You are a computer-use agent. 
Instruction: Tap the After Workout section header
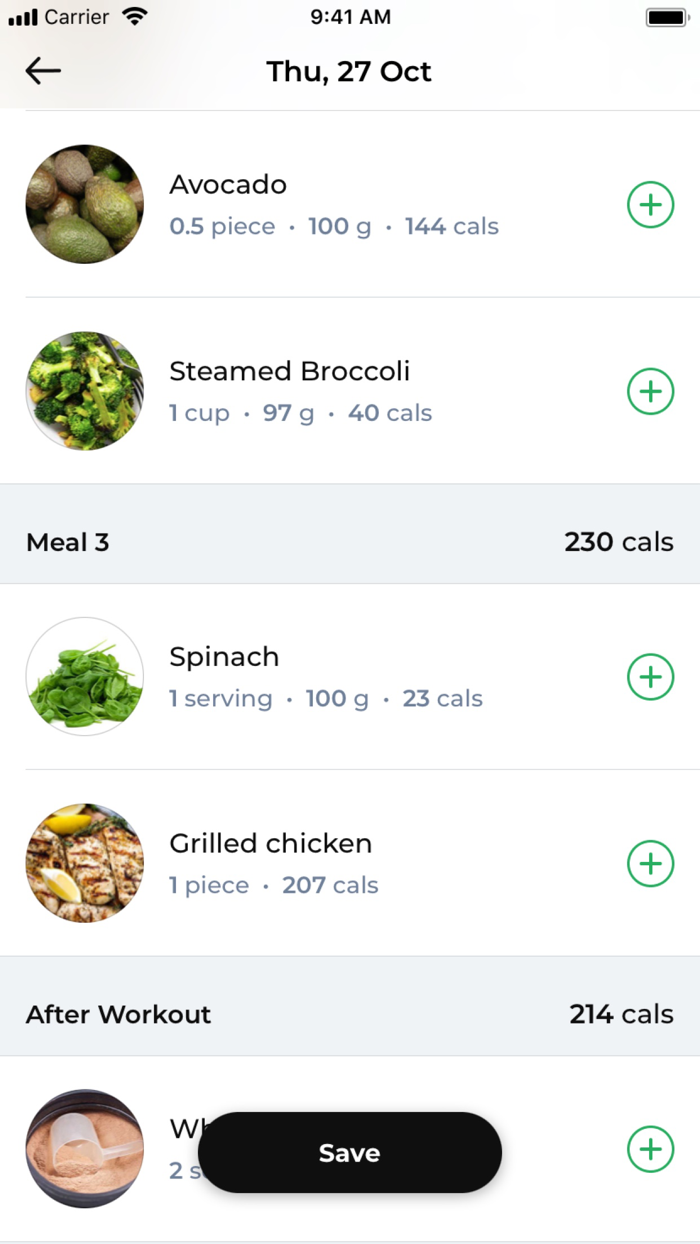(118, 1014)
